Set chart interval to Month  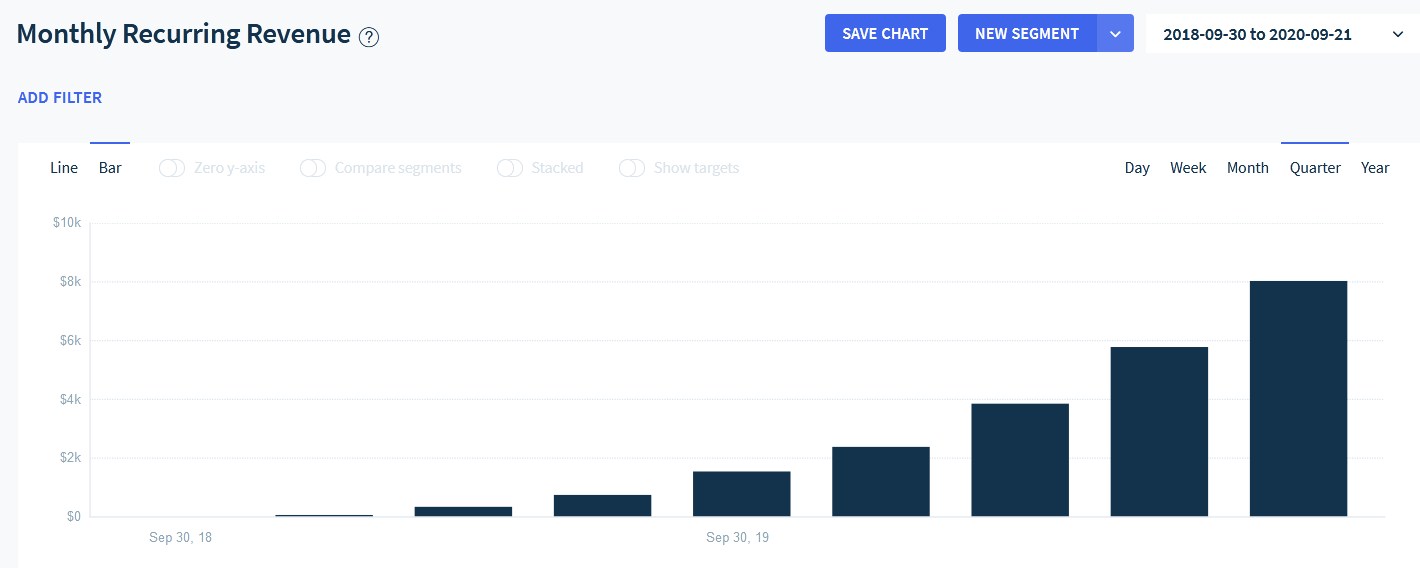[x=1248, y=168]
